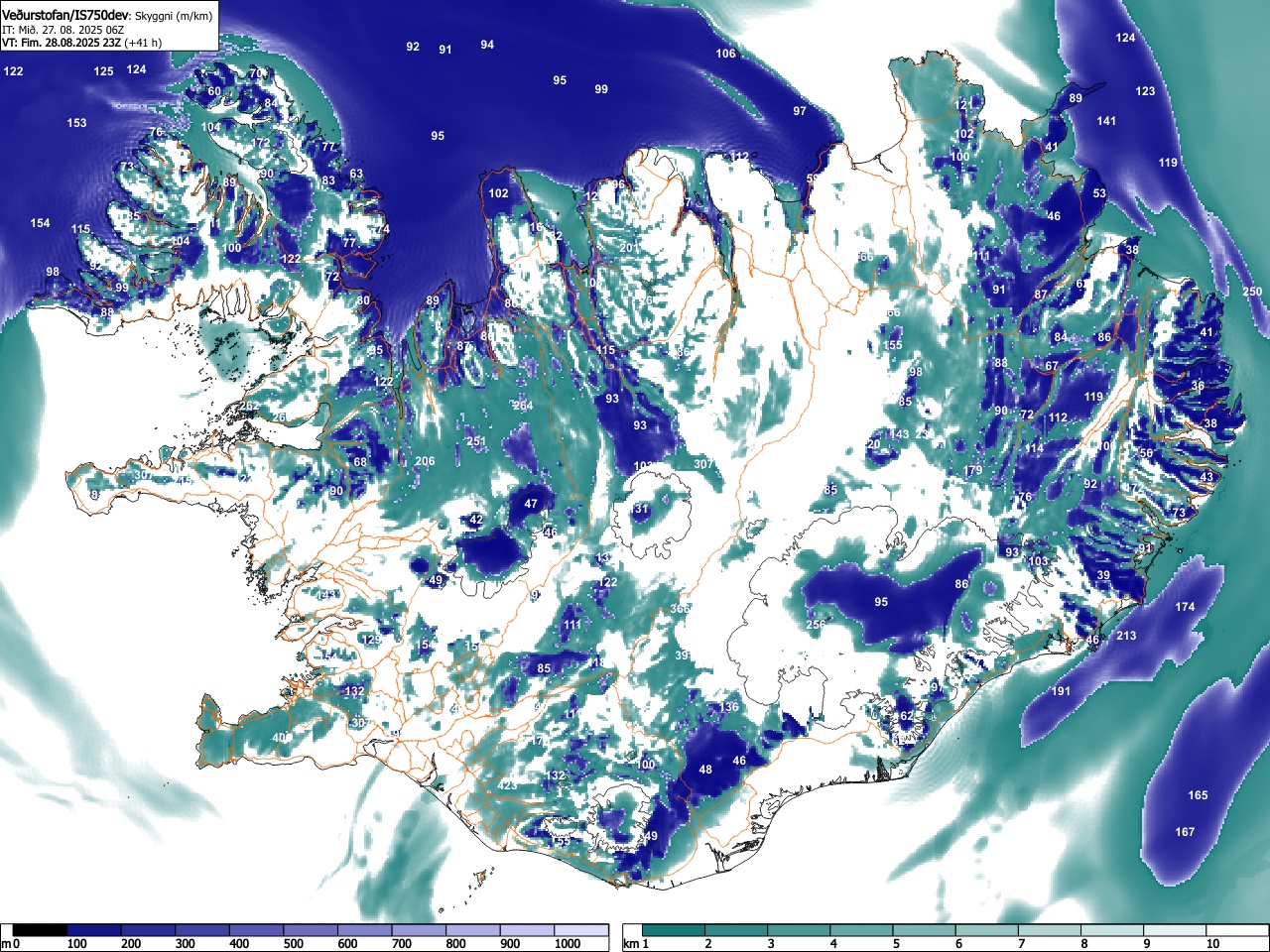Click the visibility value '167' on the map
This screenshot has height=952, width=1270.
(x=1185, y=832)
